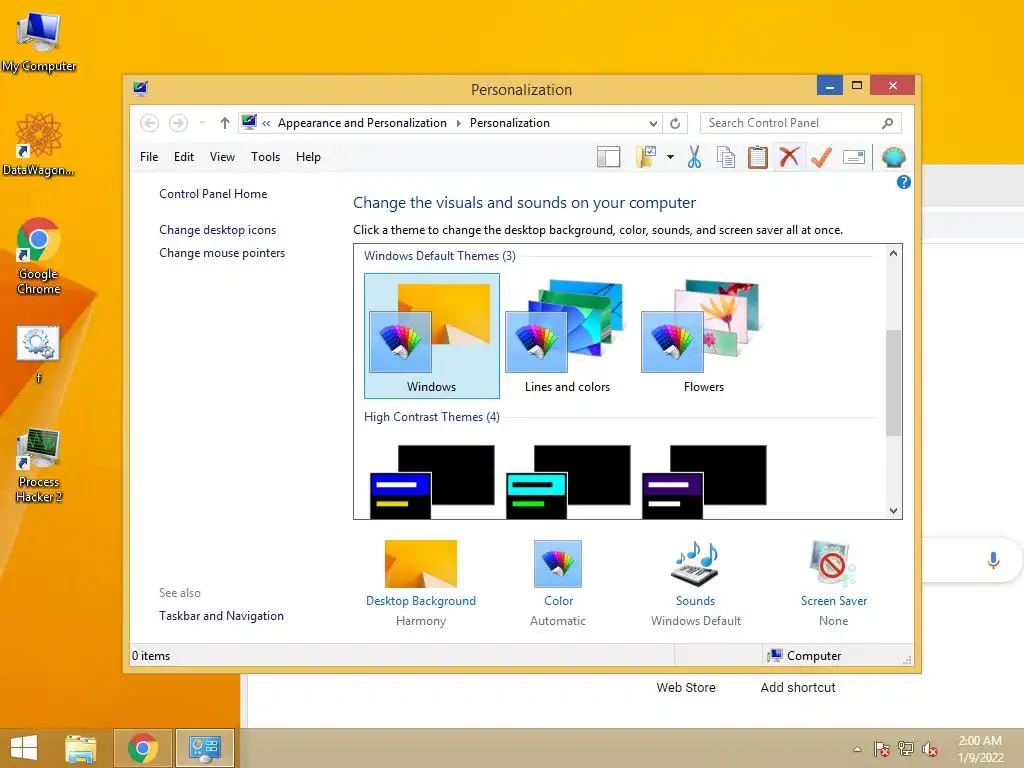Click the Control Panel taskbar button
The width and height of the screenshot is (1024, 768).
(x=204, y=748)
